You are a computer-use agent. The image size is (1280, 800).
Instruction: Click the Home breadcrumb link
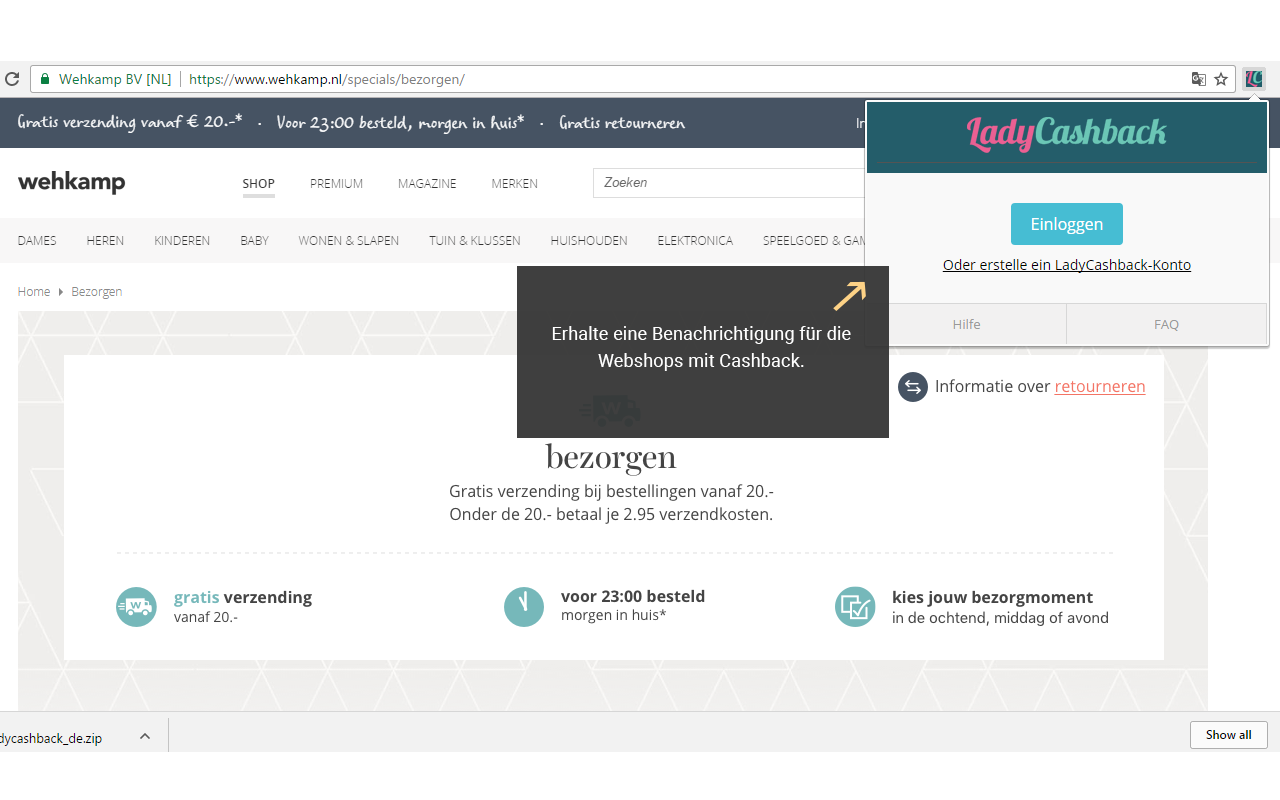click(34, 292)
